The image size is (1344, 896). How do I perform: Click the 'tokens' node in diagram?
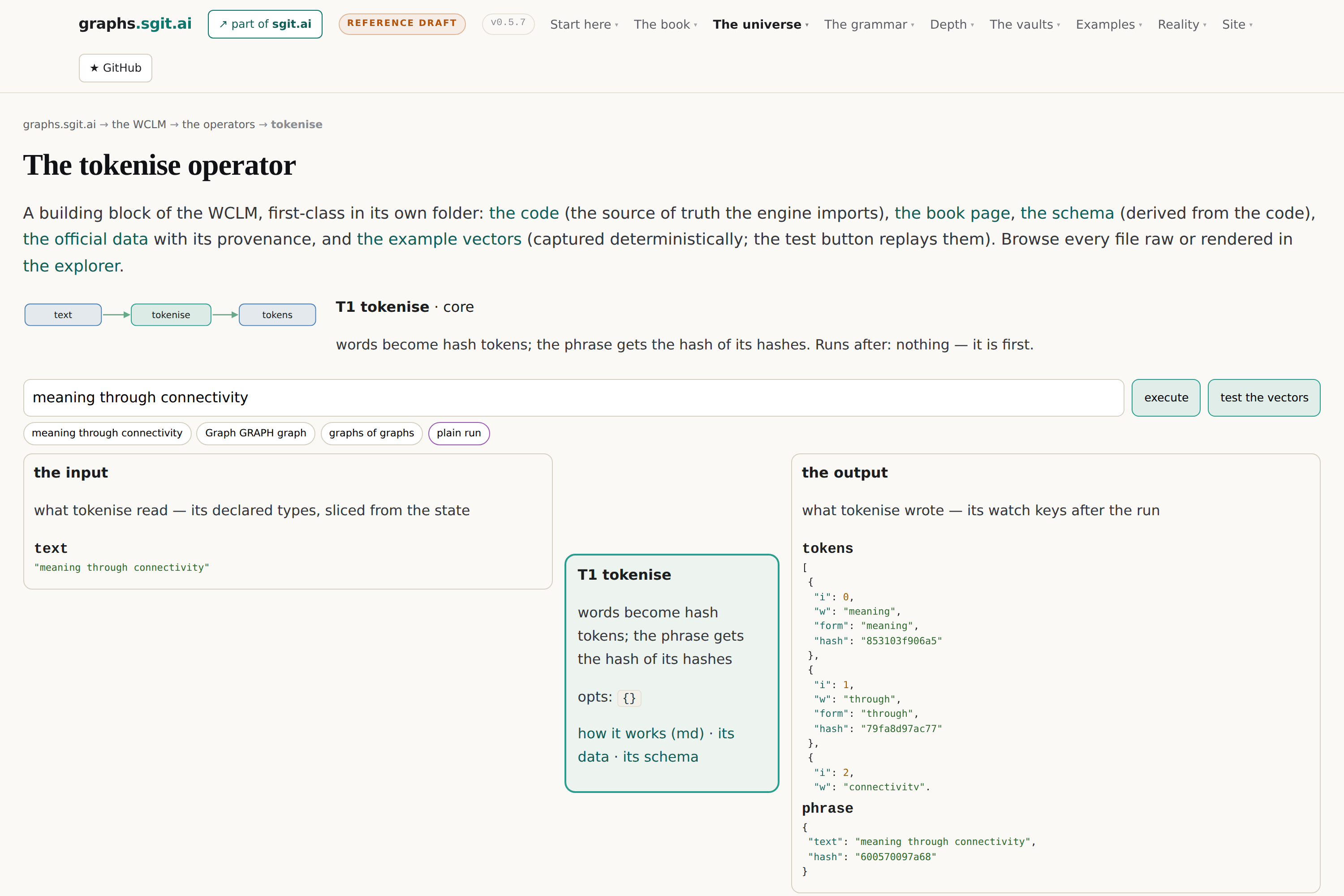277,315
